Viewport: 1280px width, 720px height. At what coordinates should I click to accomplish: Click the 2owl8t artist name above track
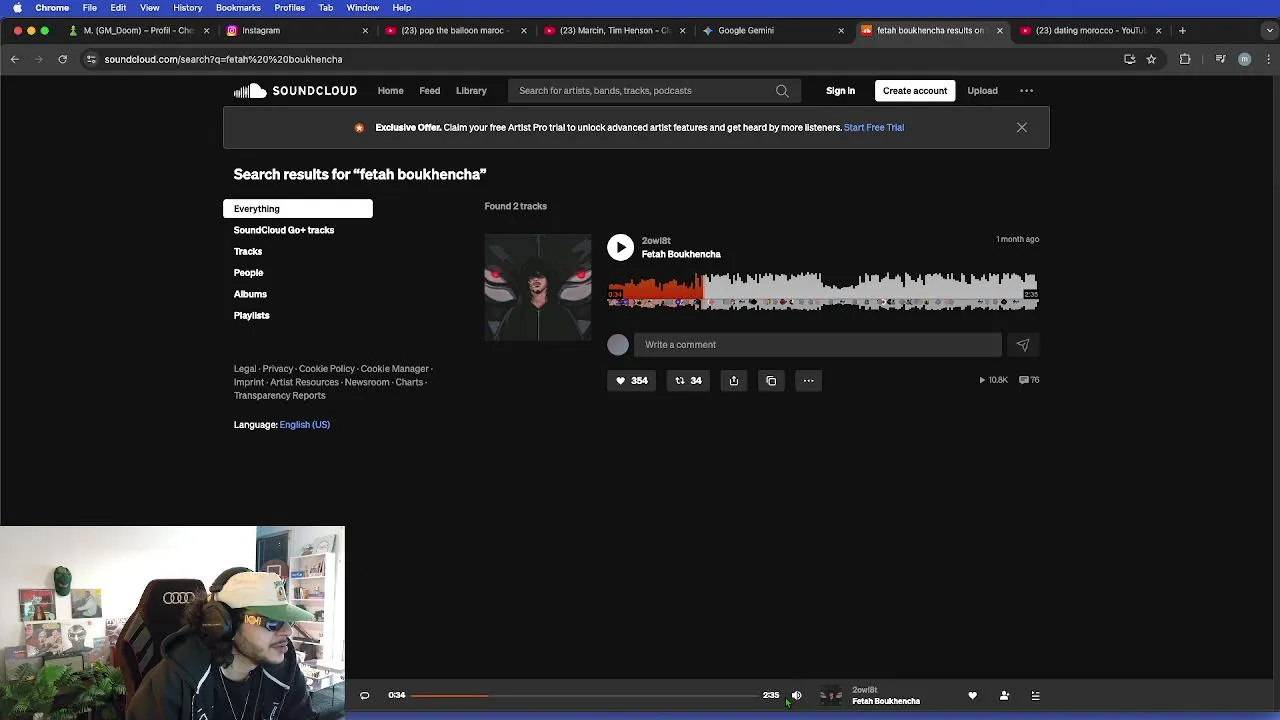click(656, 241)
